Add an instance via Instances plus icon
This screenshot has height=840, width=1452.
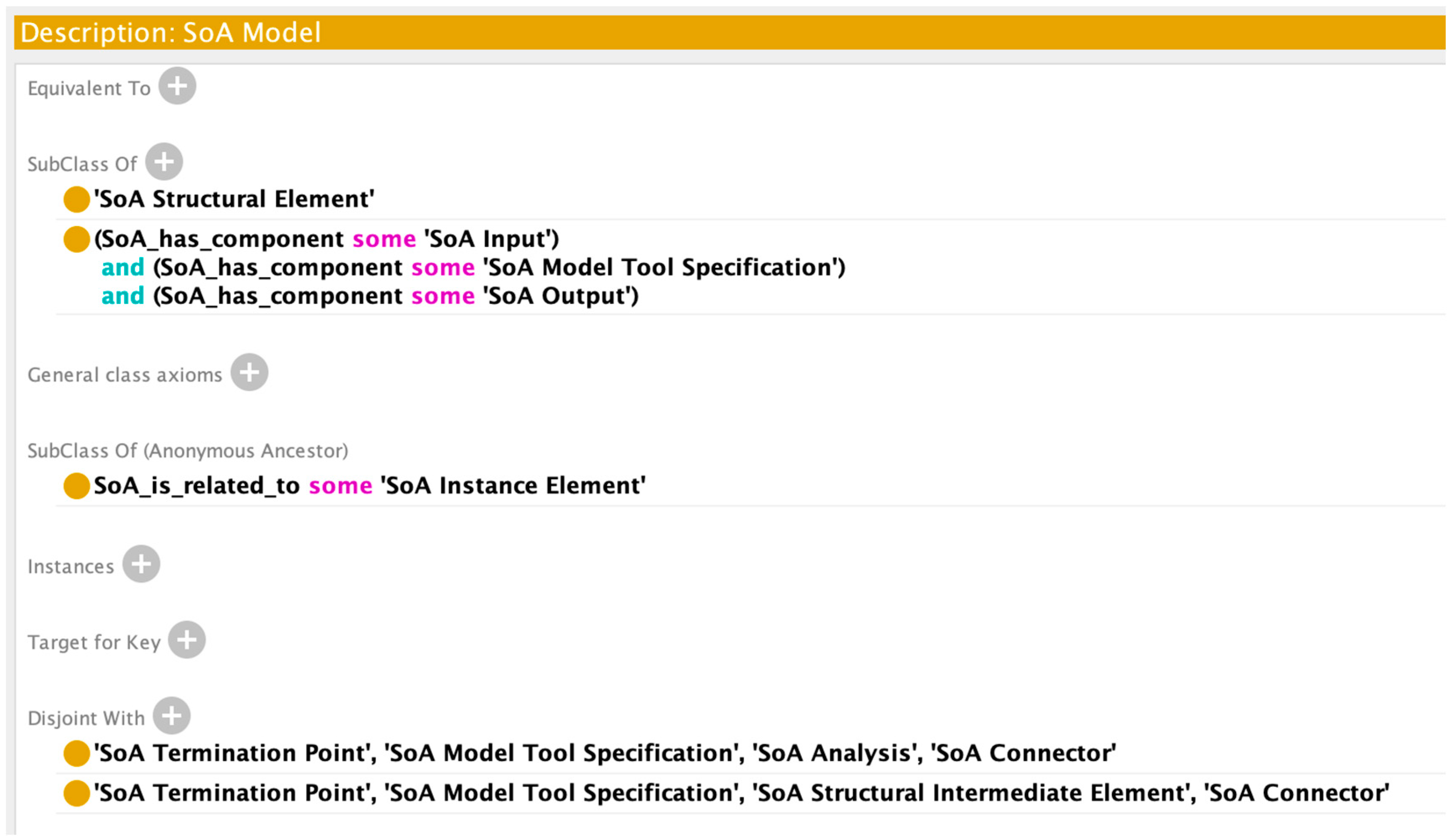tap(141, 564)
